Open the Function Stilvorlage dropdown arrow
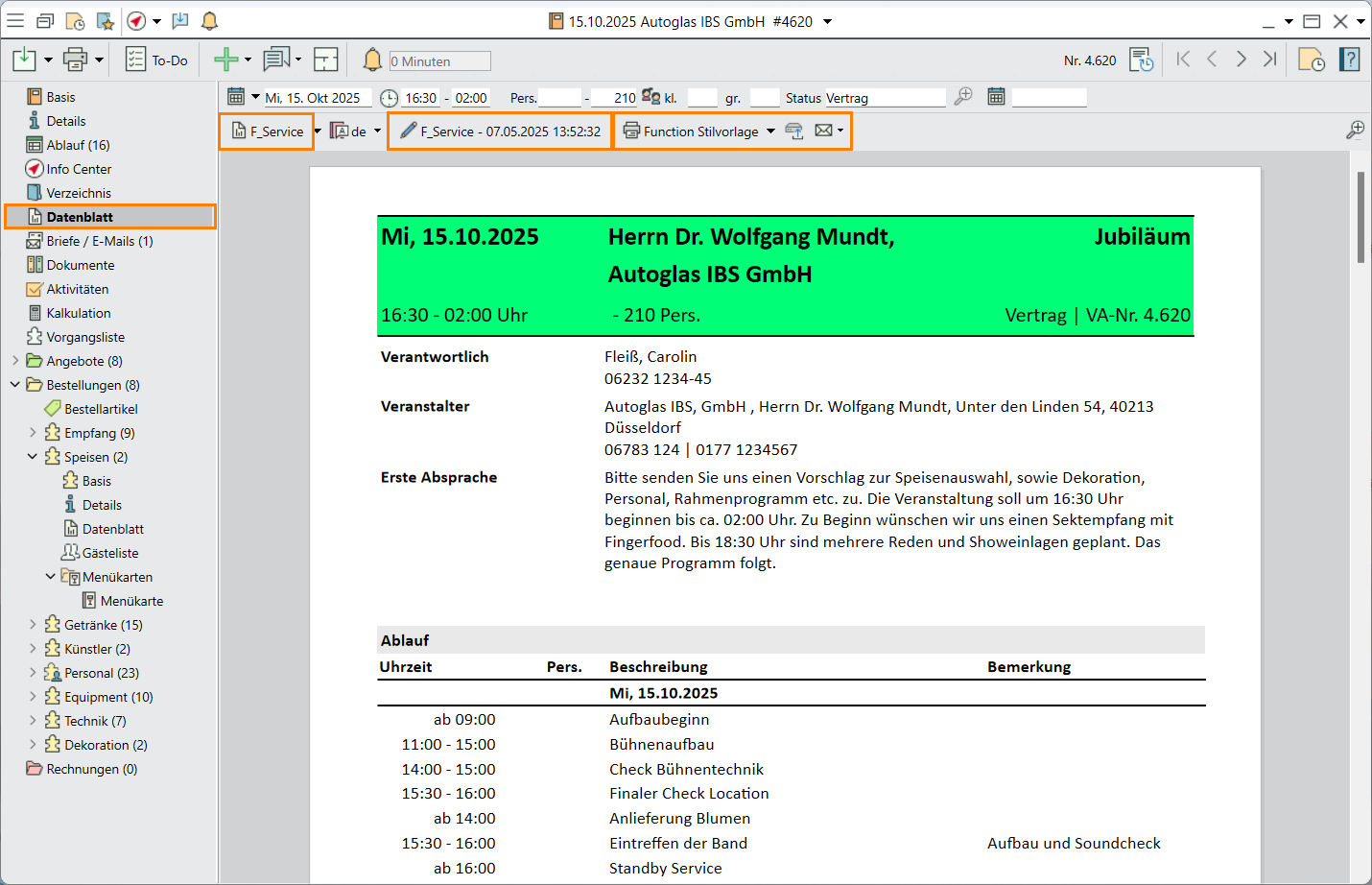The image size is (1372, 885). (x=770, y=132)
